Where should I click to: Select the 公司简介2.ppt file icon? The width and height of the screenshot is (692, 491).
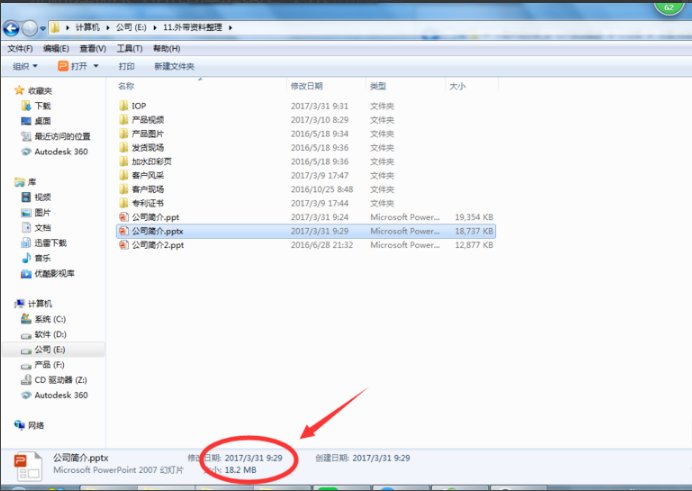pyautogui.click(x=124, y=245)
